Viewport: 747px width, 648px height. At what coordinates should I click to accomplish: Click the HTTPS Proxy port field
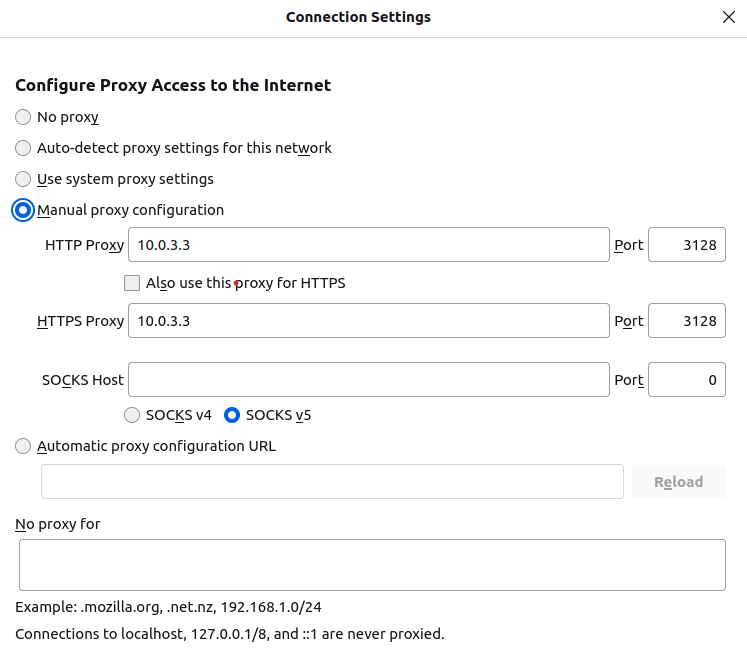686,321
